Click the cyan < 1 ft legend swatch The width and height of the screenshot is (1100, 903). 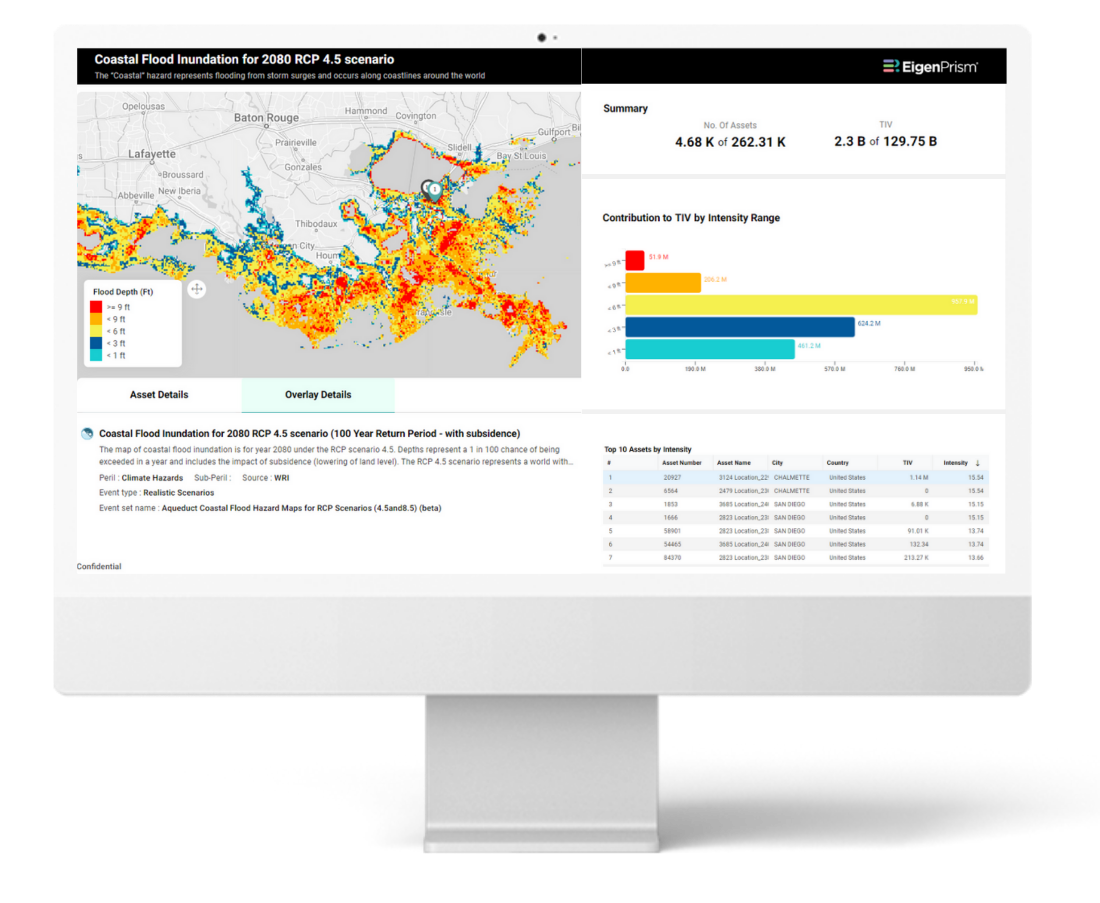point(96,356)
